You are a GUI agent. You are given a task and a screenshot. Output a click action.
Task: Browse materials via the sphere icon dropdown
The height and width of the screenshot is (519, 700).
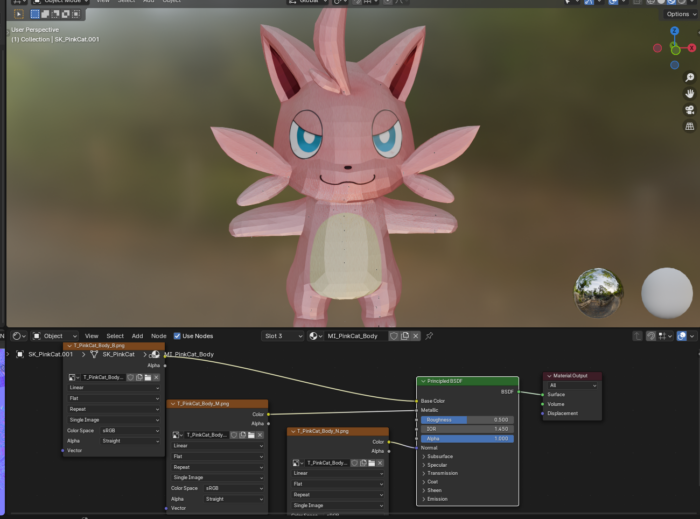coord(316,336)
